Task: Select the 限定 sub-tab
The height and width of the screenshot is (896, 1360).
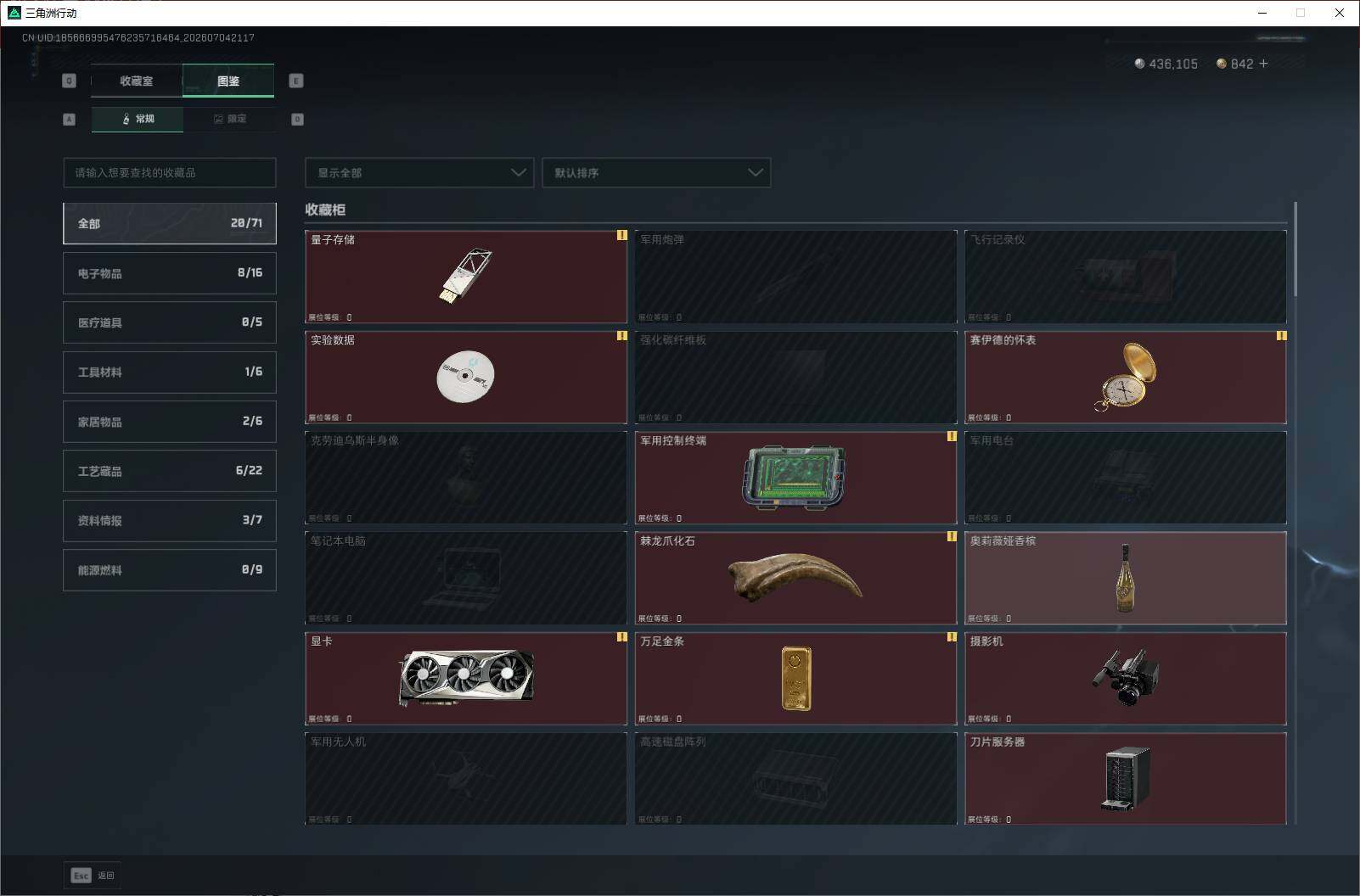Action: [229, 119]
